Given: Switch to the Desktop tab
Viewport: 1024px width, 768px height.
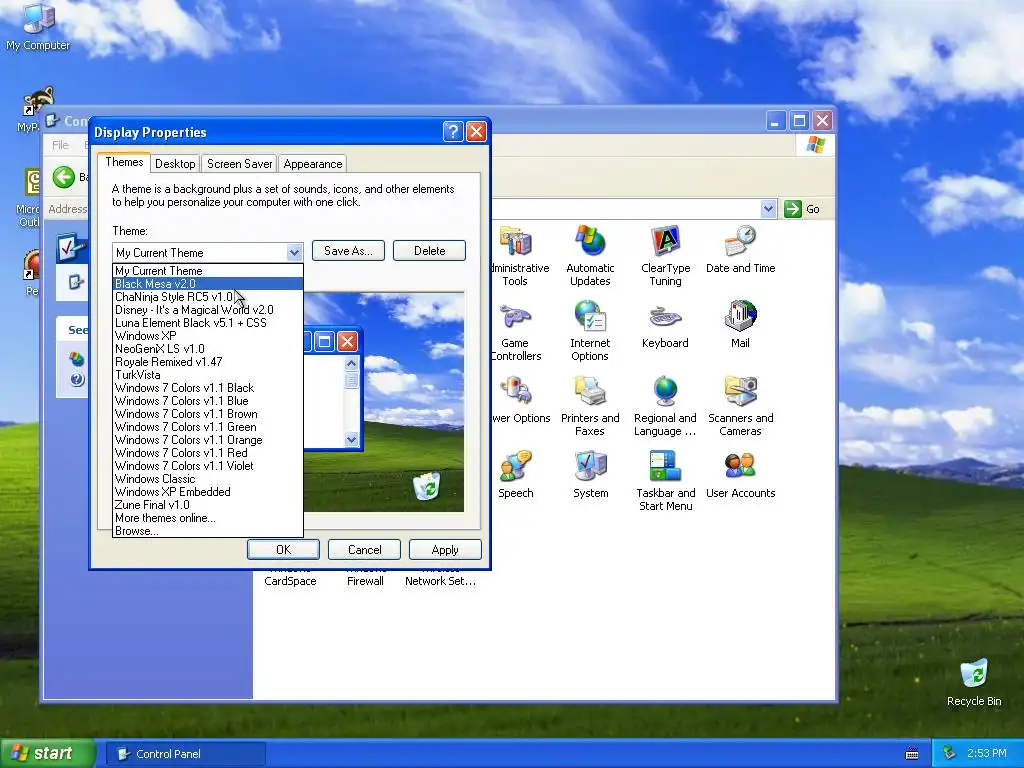Looking at the screenshot, I should pyautogui.click(x=175, y=164).
